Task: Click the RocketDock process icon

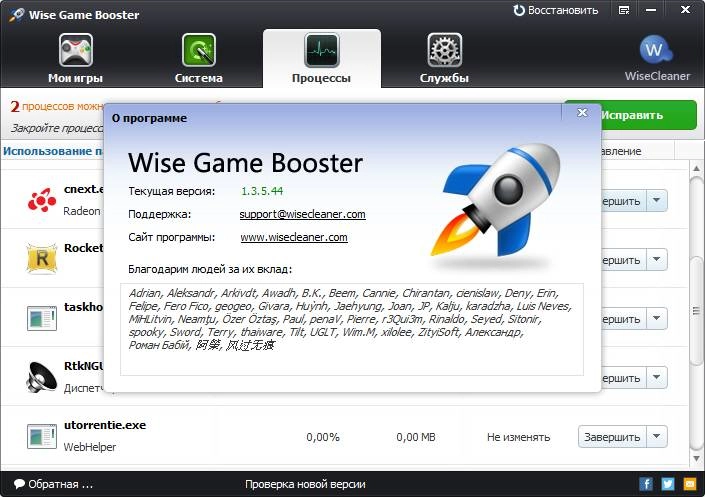Action: [x=42, y=259]
